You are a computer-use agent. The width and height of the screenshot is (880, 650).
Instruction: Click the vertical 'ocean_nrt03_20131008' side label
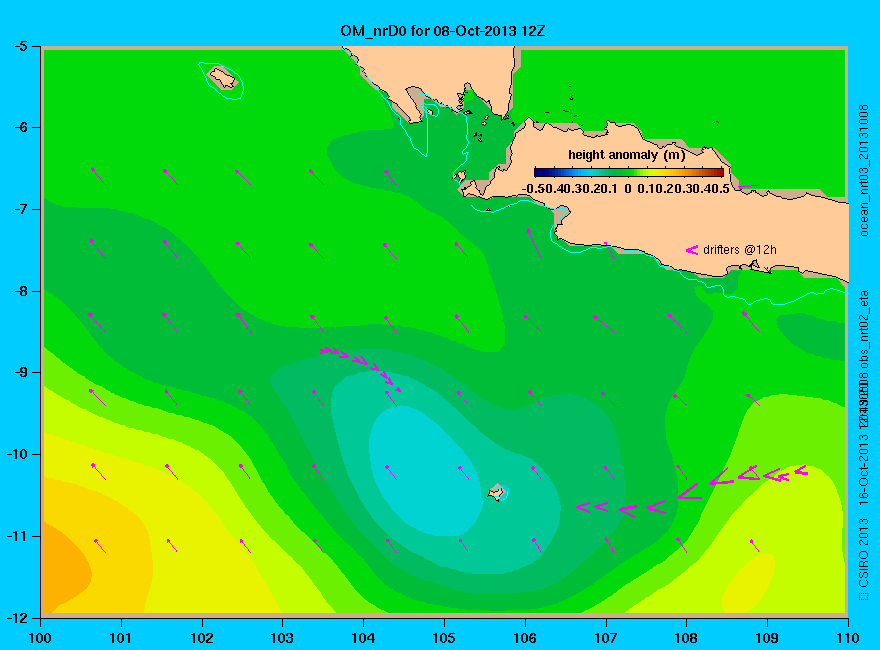tap(864, 170)
